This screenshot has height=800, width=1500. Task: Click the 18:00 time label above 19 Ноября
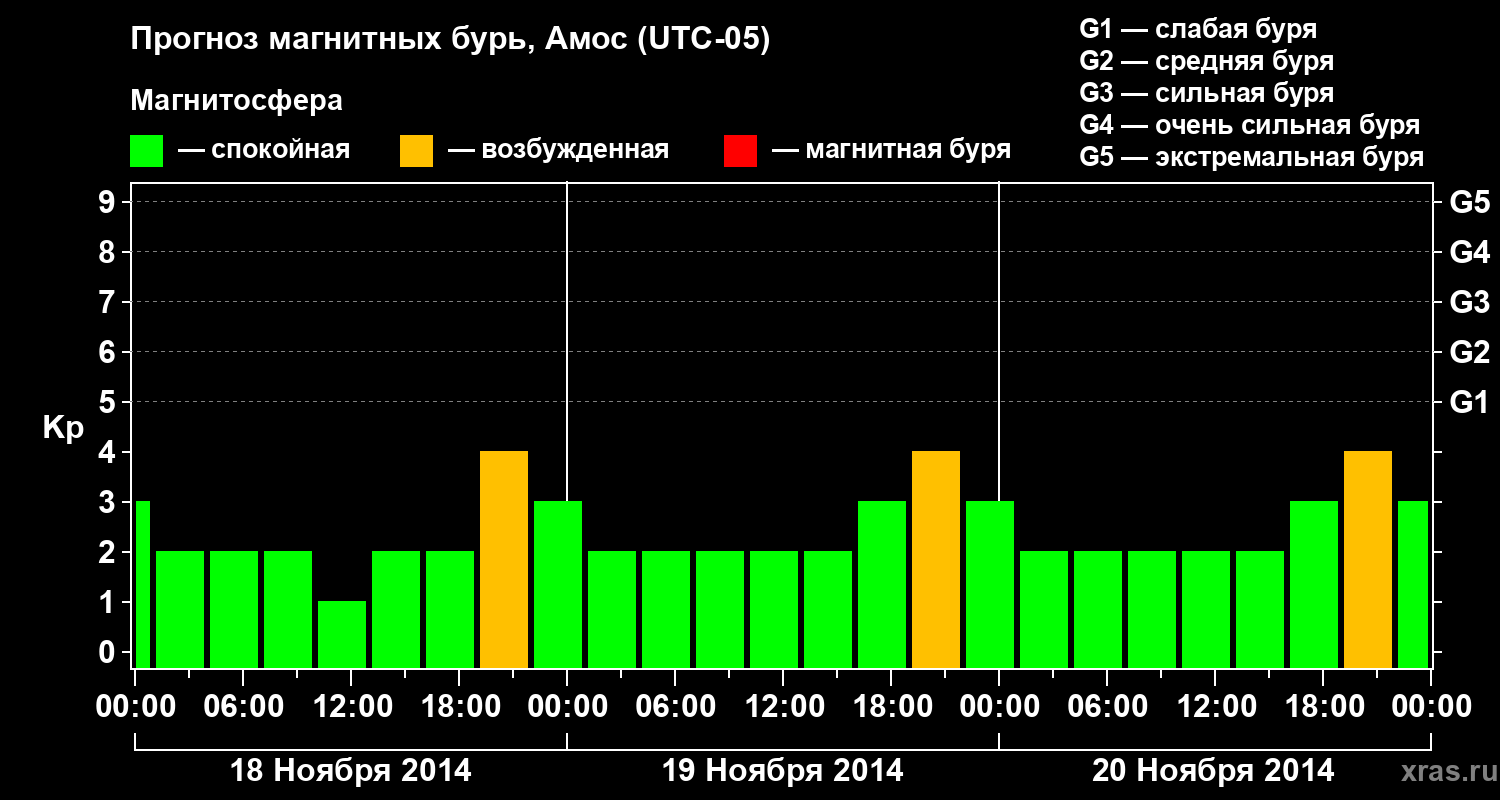tap(891, 707)
